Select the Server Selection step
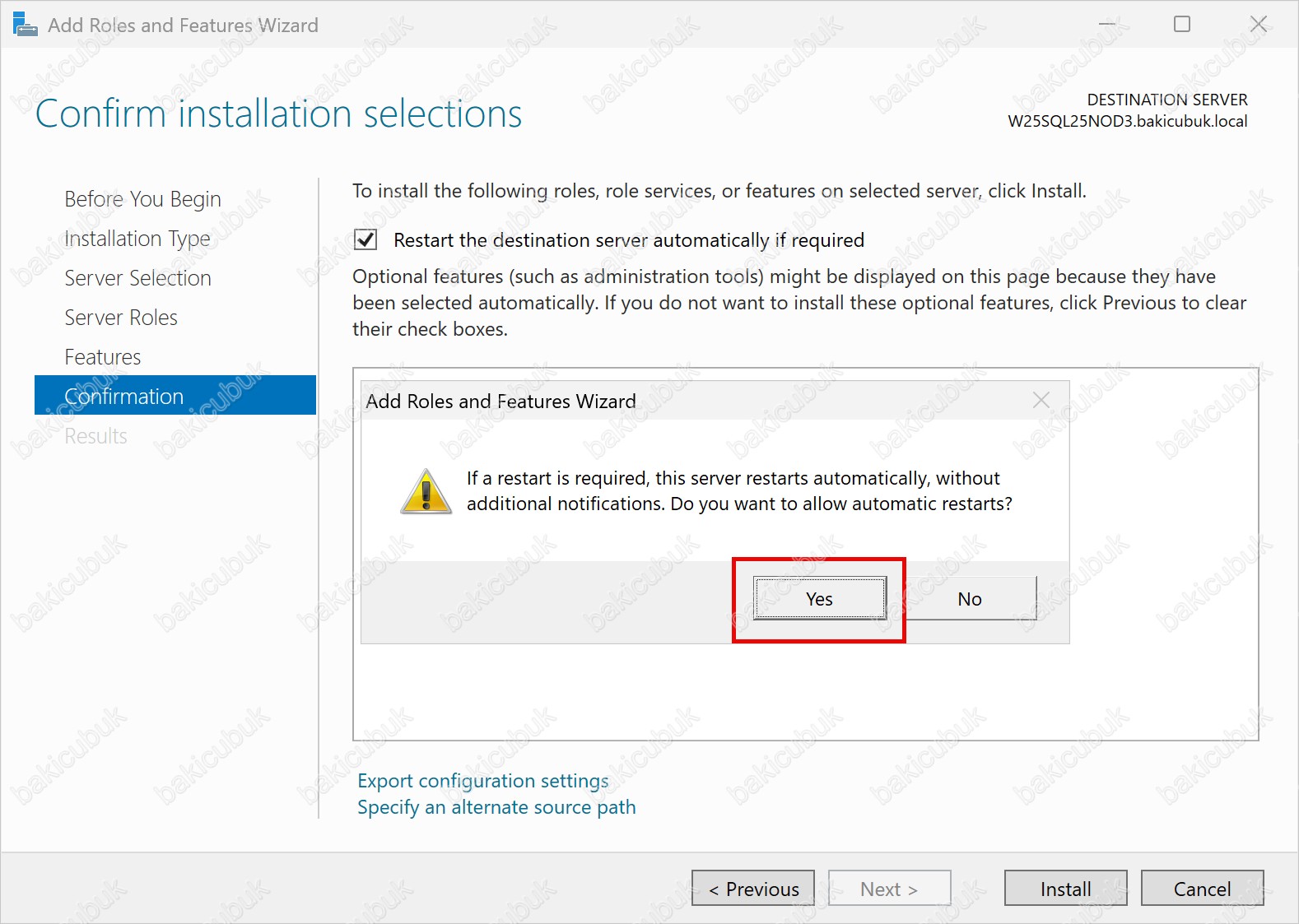This screenshot has width=1299, height=924. (x=137, y=278)
